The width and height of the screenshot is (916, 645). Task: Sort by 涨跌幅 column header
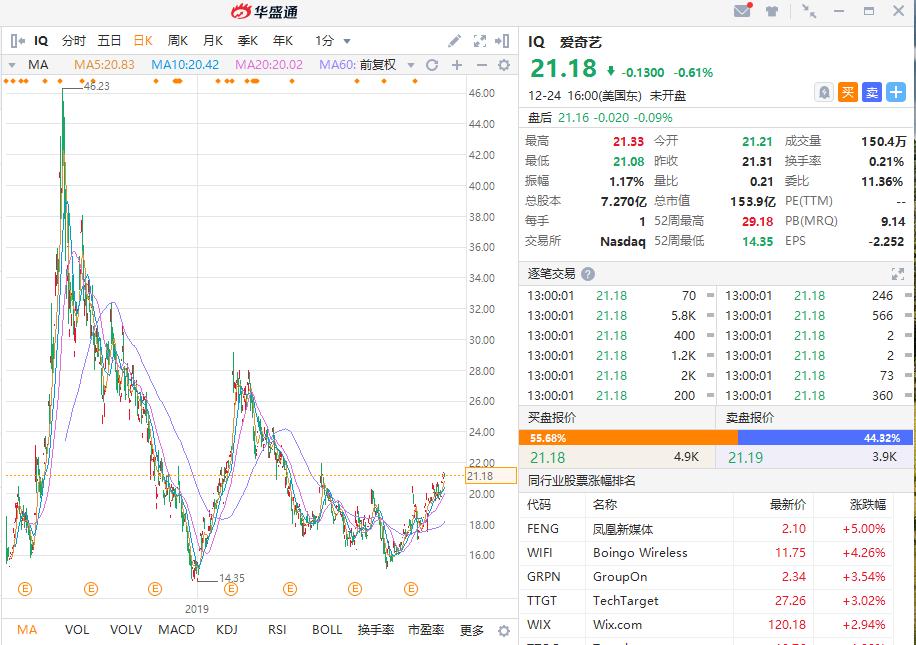click(868, 504)
